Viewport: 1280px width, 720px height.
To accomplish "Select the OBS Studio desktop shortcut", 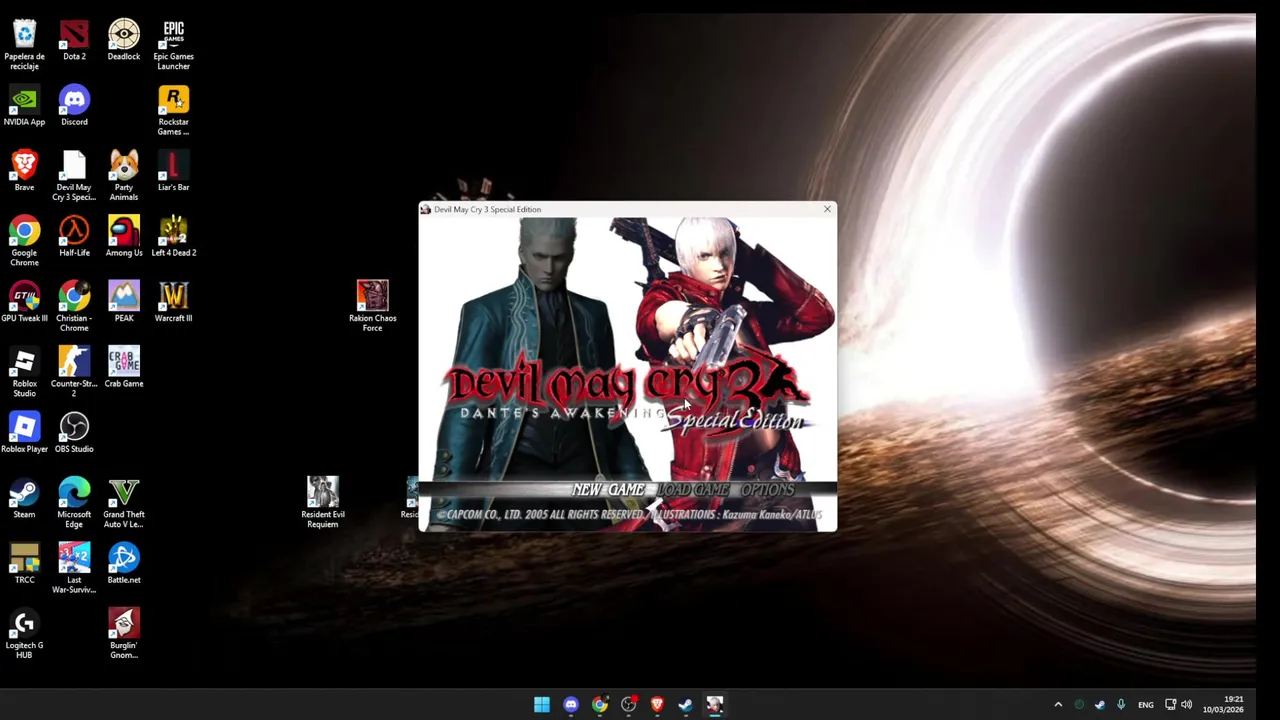I will coord(74,433).
